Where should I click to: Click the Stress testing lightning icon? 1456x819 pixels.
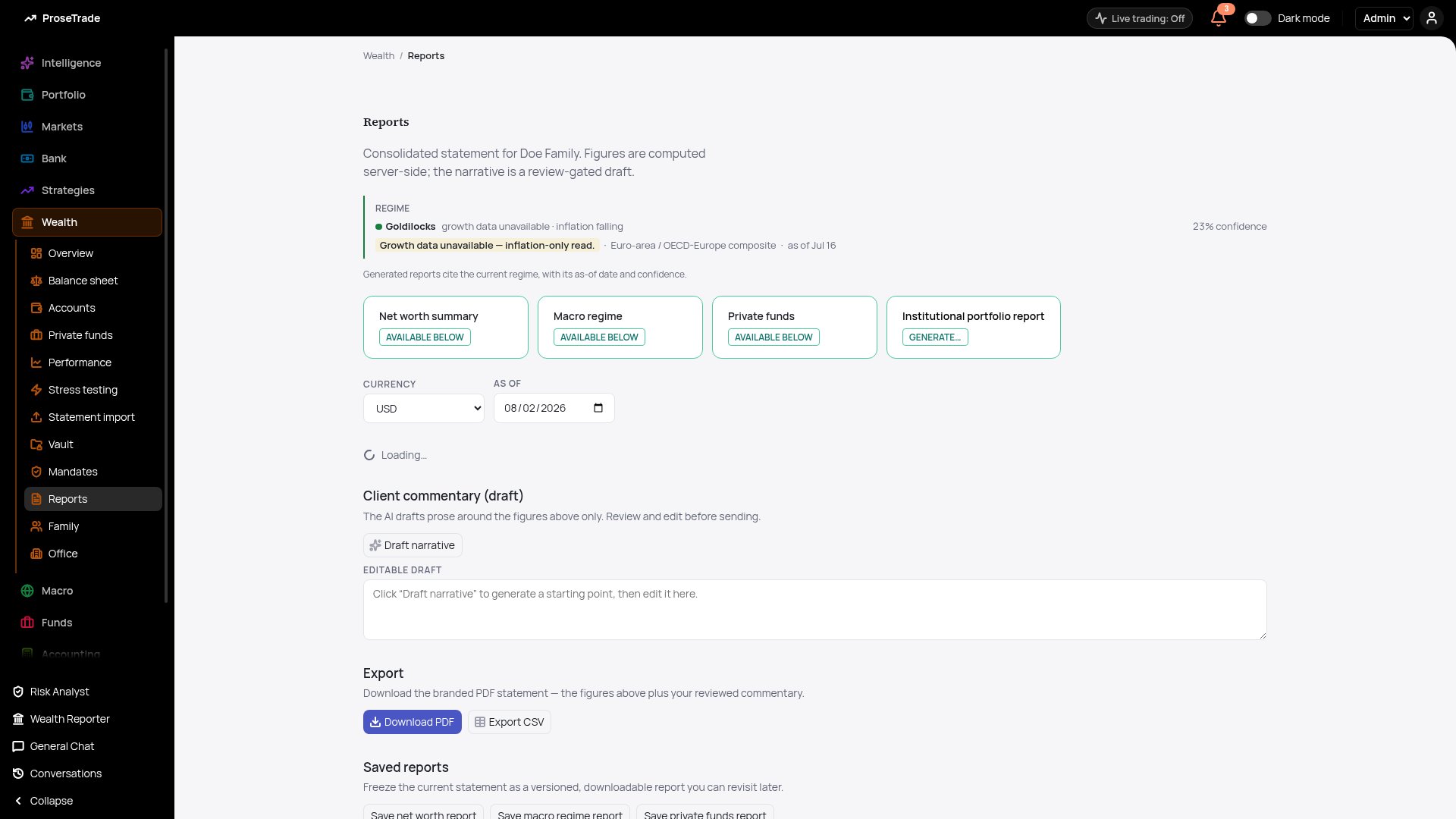[36, 390]
